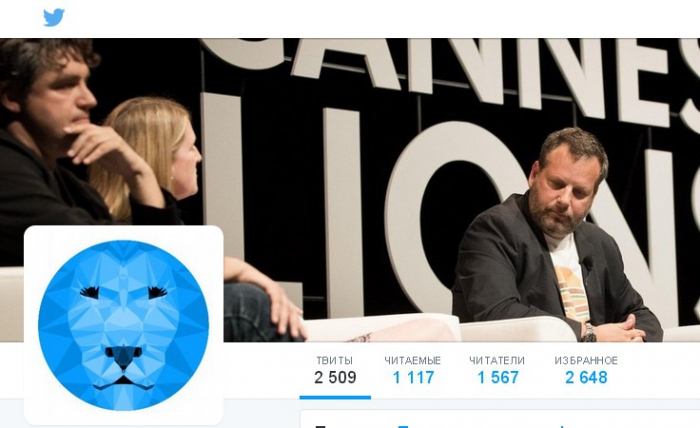
Task: Click the 2 648 favorites count
Action: pos(586,378)
